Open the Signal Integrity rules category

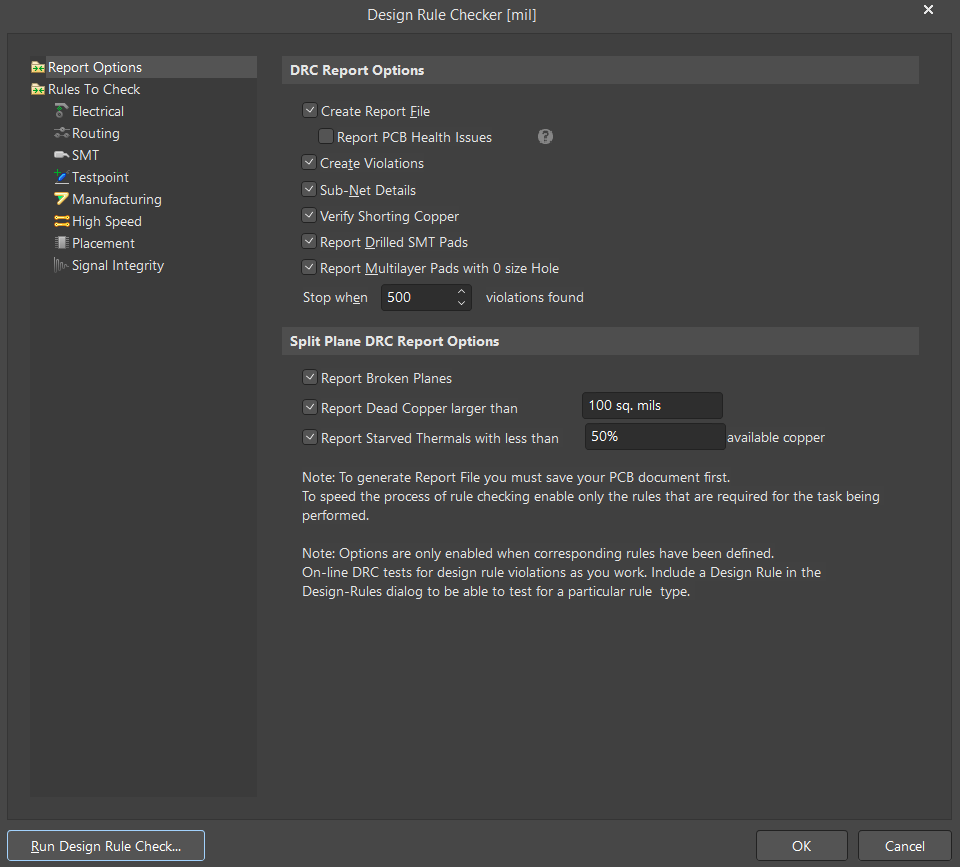point(118,266)
